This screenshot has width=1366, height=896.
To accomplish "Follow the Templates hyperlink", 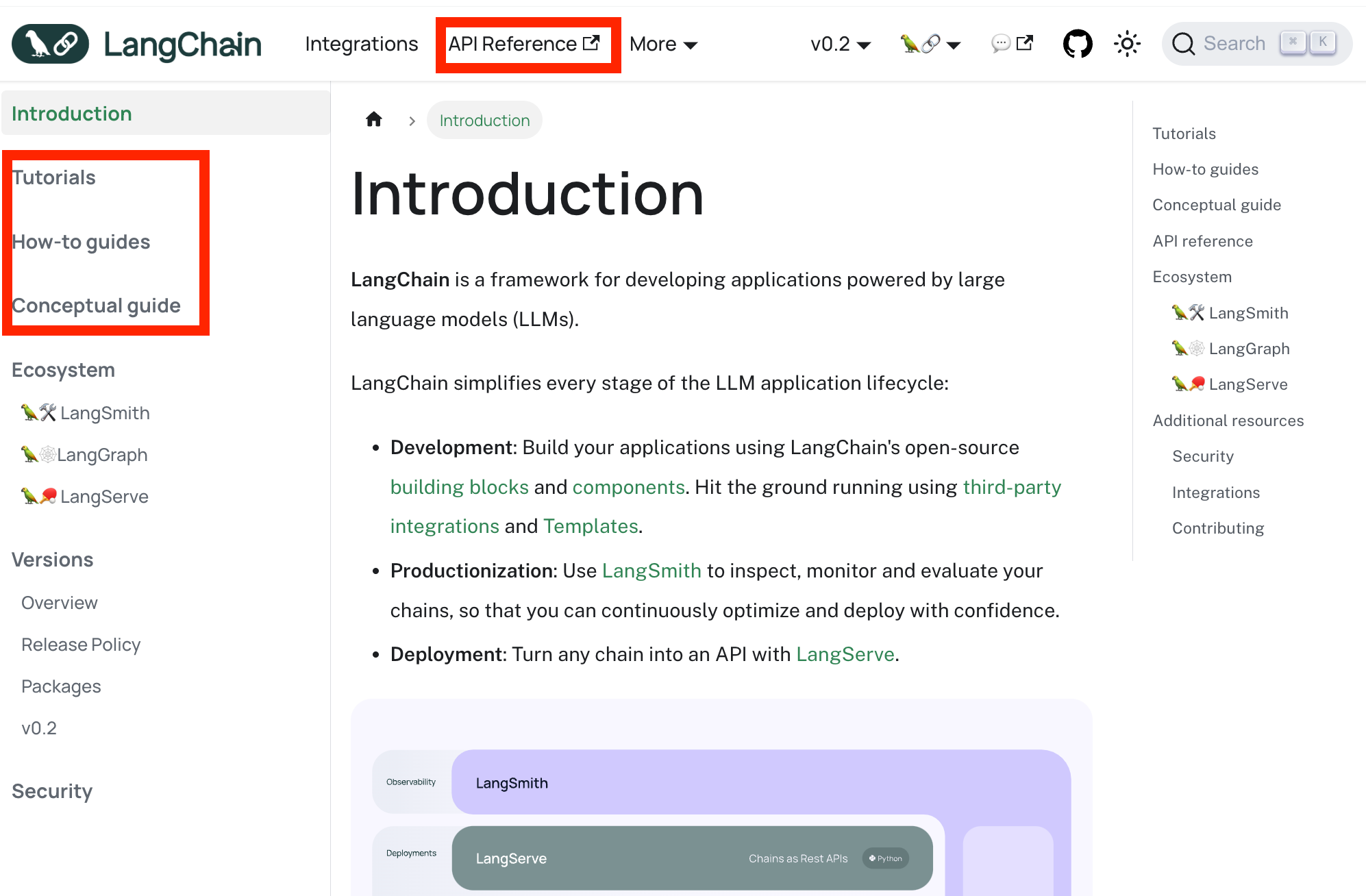I will (x=591, y=526).
